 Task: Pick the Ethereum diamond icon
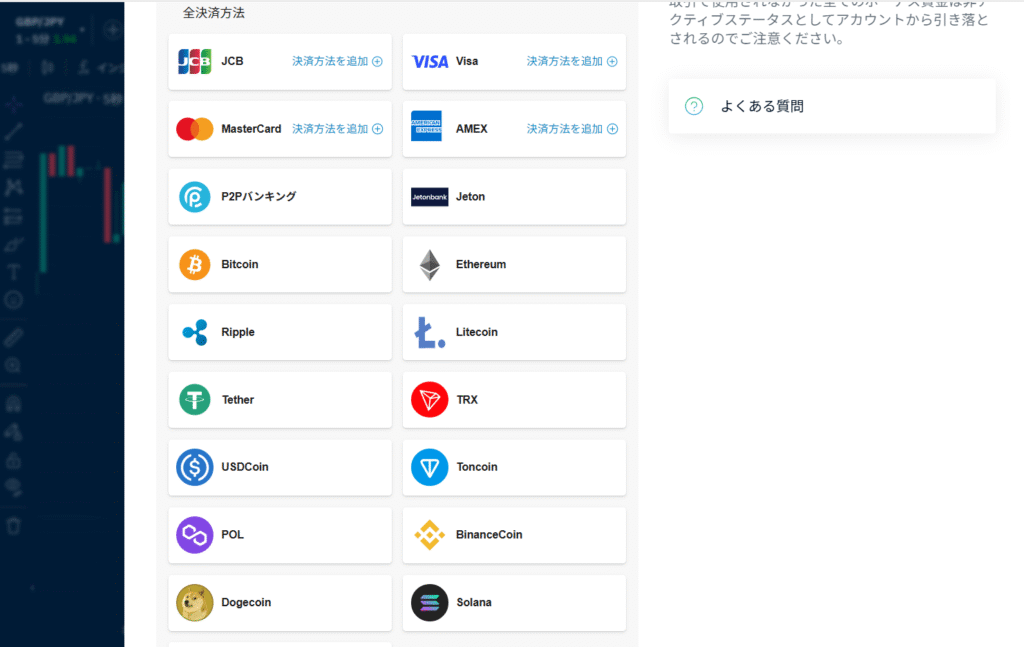click(430, 265)
